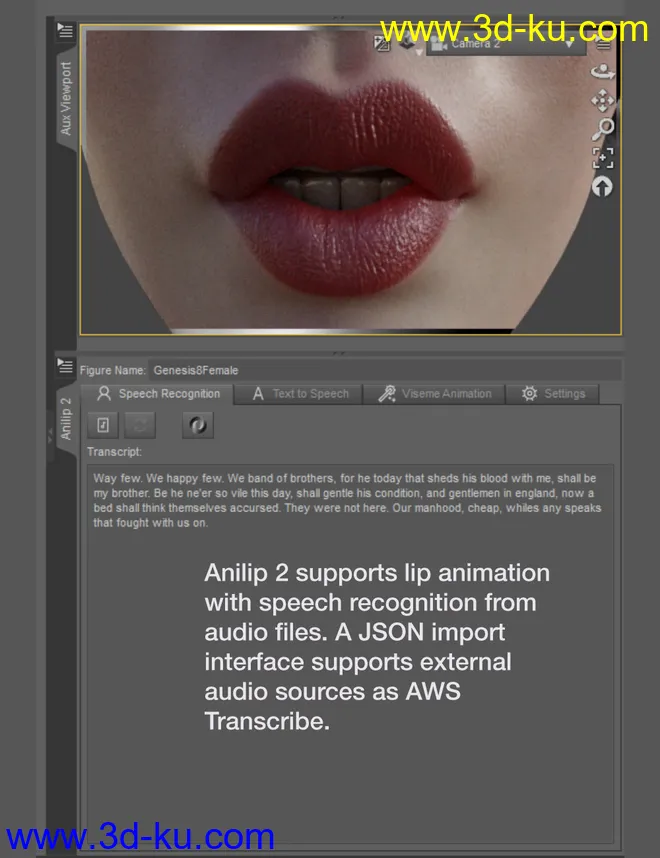Viewport: 660px width, 858px height.
Task: Open the view cube dropdown
Action: pos(409,44)
